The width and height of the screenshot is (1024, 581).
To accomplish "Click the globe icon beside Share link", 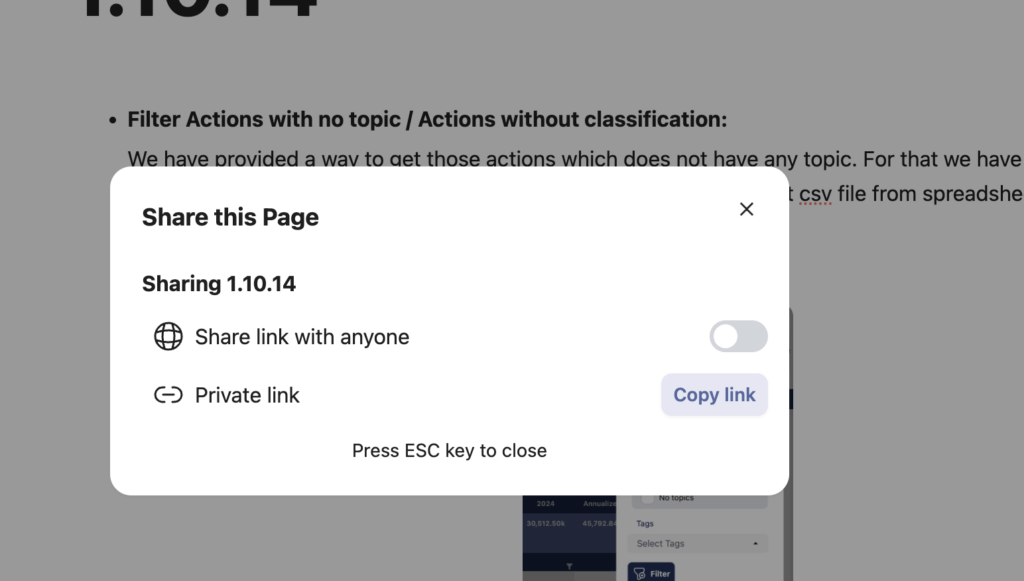I will [x=168, y=336].
